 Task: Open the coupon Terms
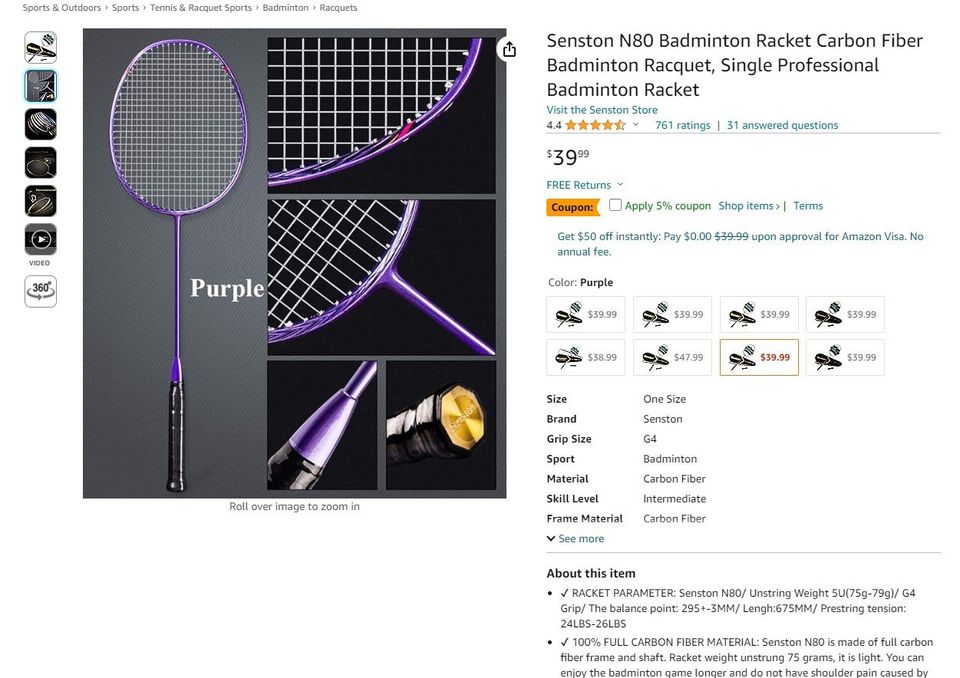pyautogui.click(x=807, y=205)
